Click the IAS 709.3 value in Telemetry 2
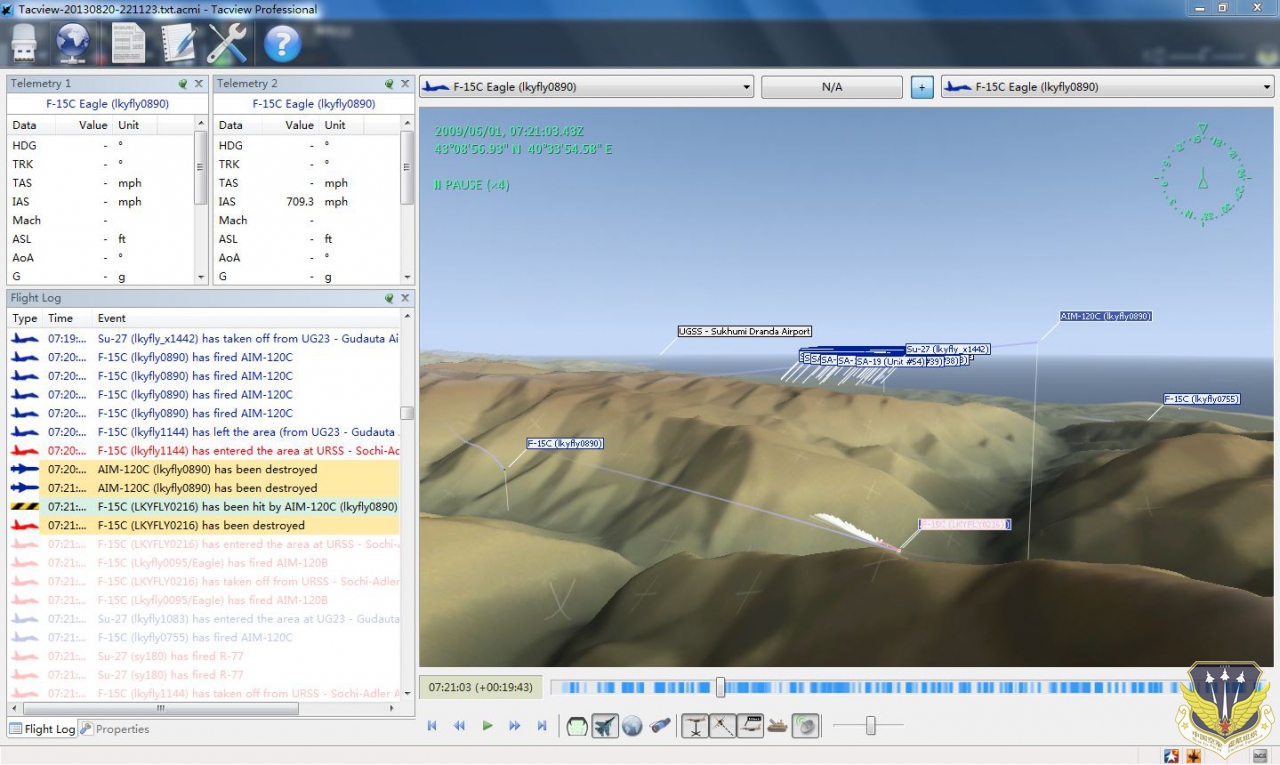This screenshot has width=1280, height=765. point(298,201)
